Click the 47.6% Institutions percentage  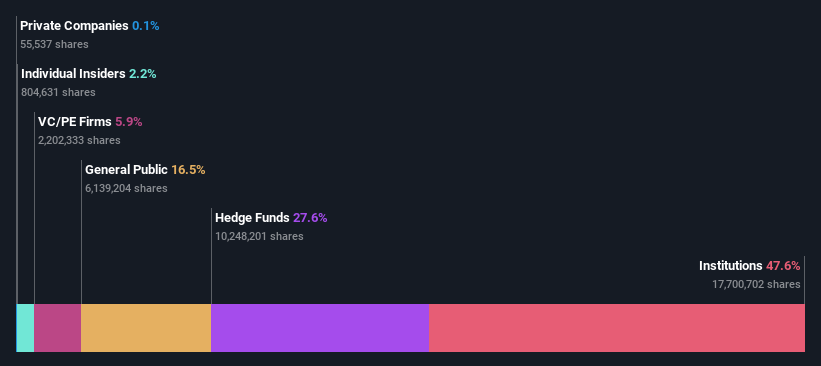click(x=783, y=266)
